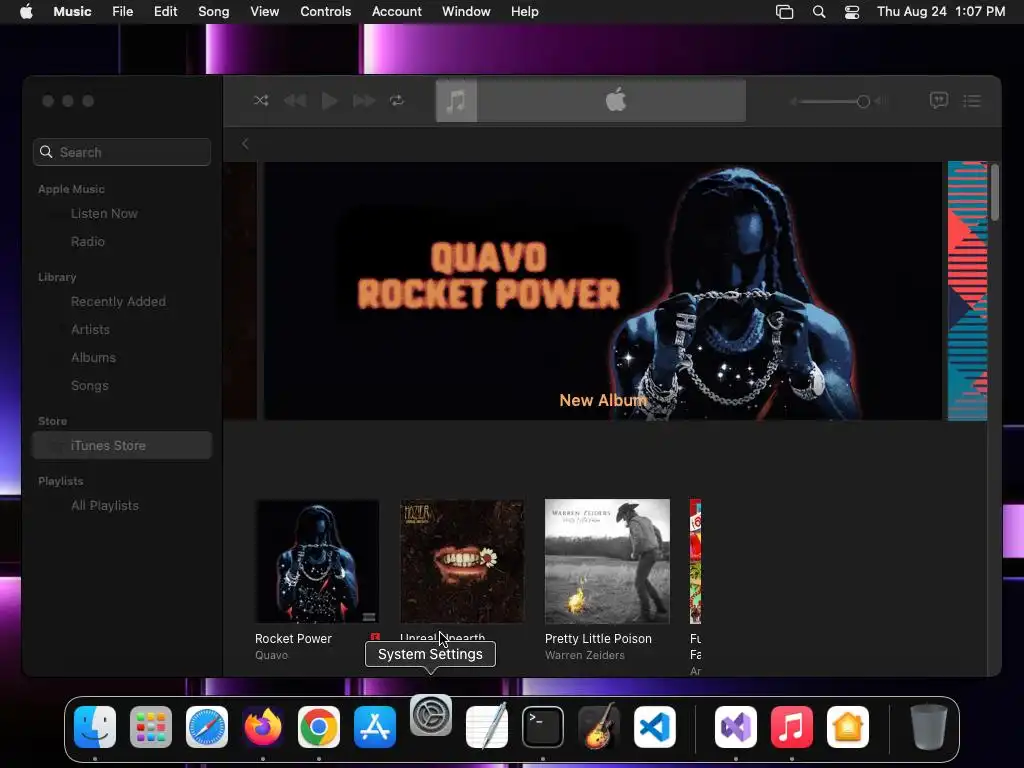The width and height of the screenshot is (1024, 768).
Task: Open the File menu
Action: click(x=122, y=12)
